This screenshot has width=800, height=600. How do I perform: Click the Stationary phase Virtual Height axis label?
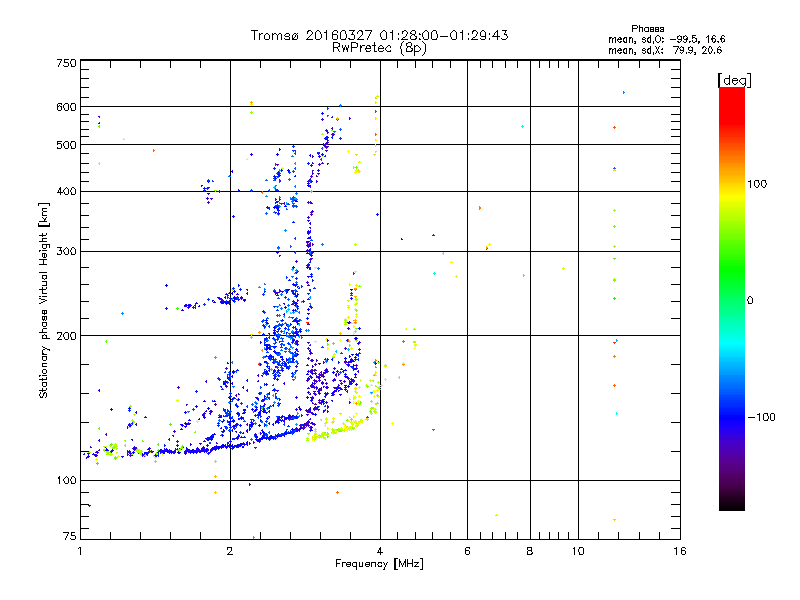pos(44,301)
